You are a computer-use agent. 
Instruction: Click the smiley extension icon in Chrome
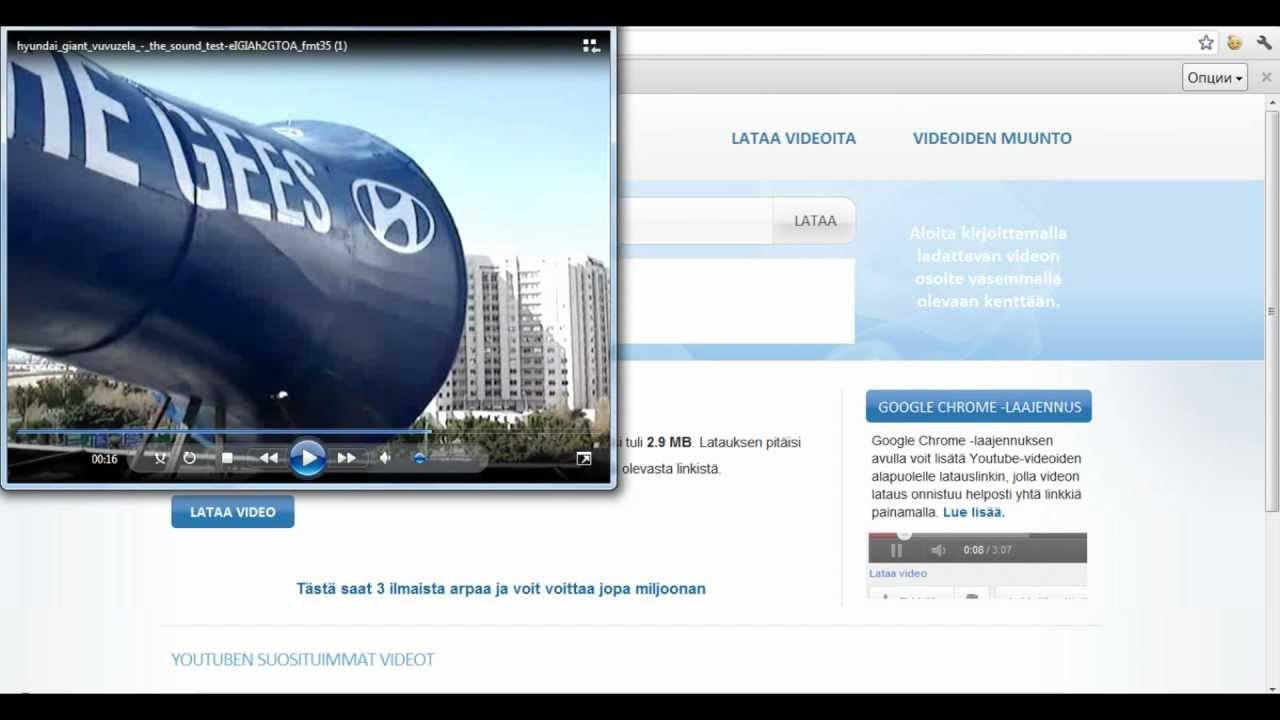(1235, 42)
